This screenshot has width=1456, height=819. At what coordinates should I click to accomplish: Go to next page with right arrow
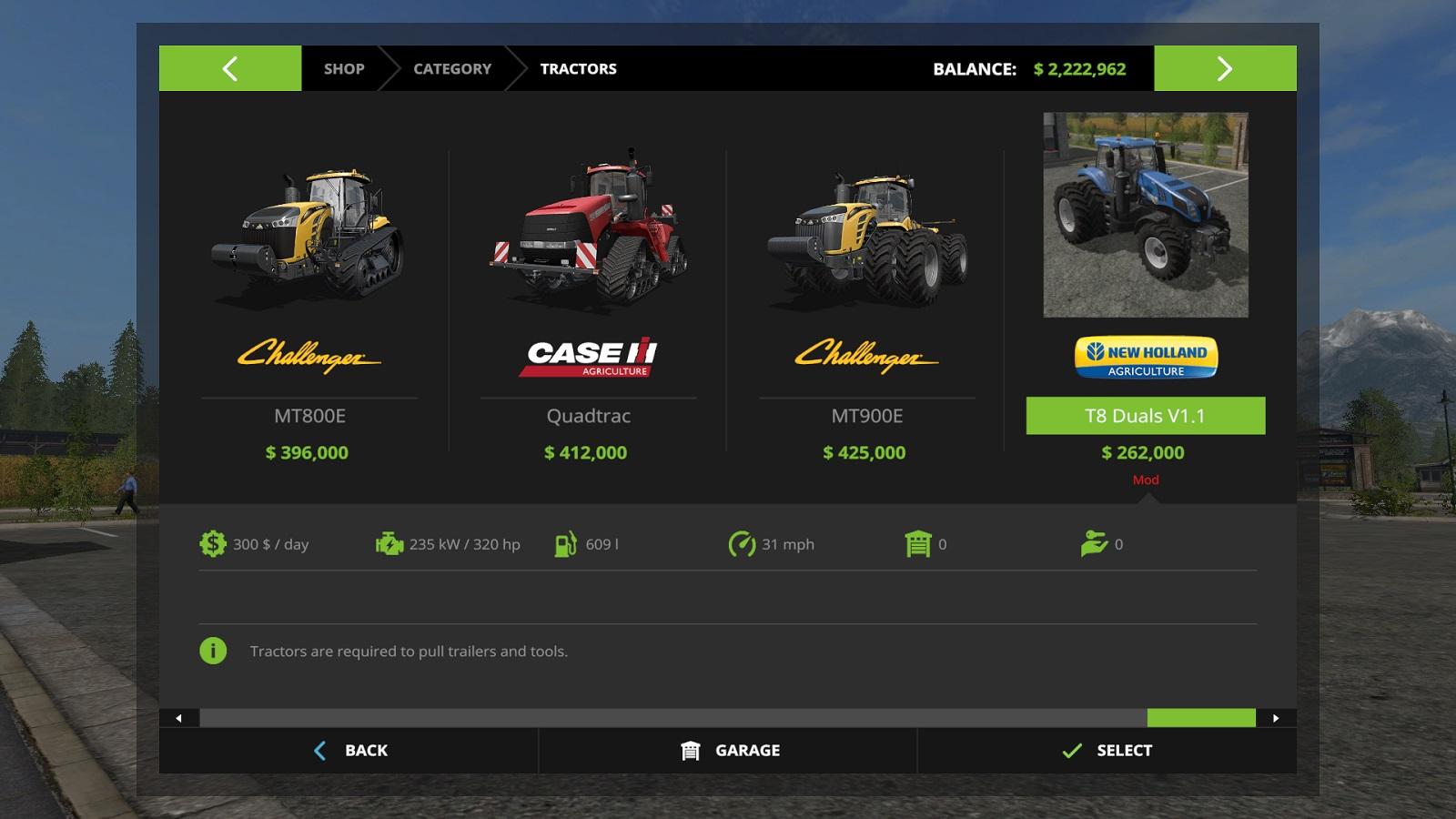click(1225, 68)
